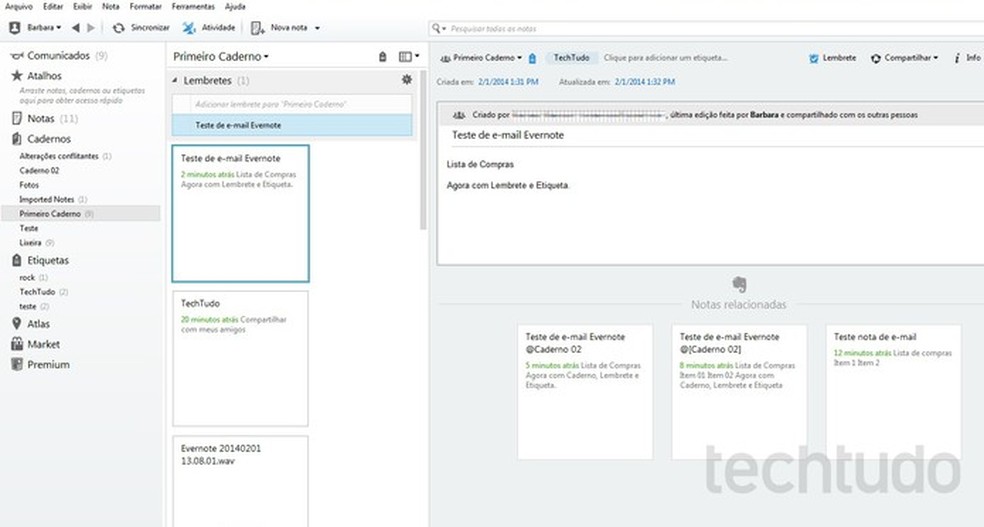984x527 pixels.
Task: Open Comunicados in the sidebar
Action: point(58,56)
